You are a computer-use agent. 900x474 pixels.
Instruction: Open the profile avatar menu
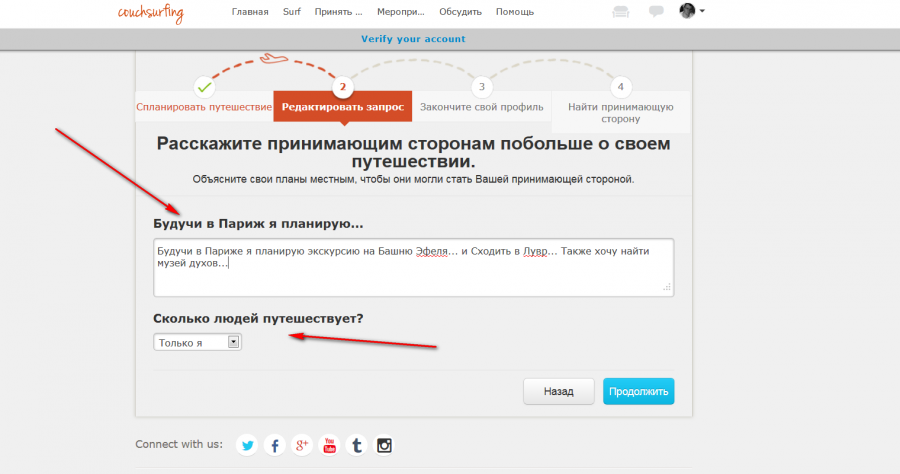click(x=692, y=10)
